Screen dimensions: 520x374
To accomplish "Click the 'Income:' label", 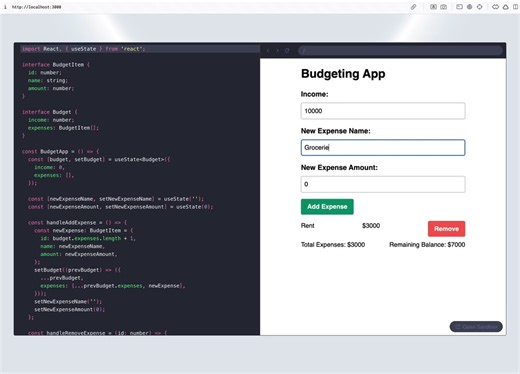I will pos(314,94).
